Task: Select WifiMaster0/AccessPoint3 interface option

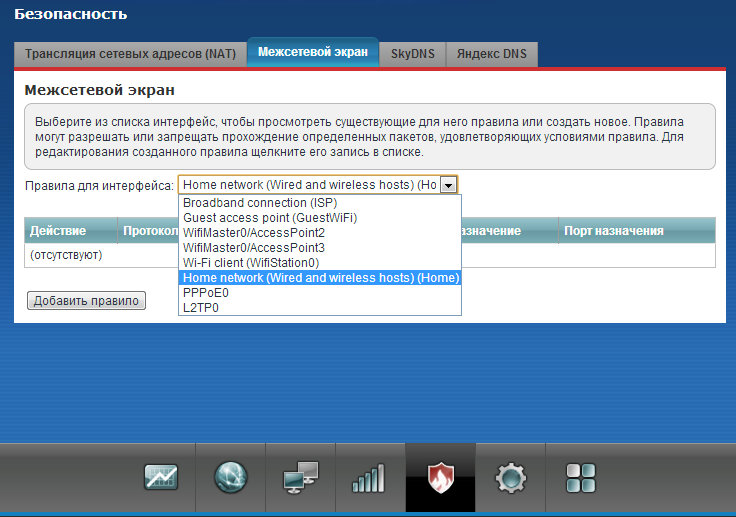Action: (x=254, y=247)
